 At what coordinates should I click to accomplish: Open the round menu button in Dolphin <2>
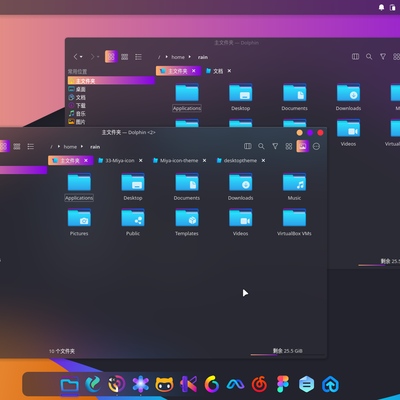316,146
